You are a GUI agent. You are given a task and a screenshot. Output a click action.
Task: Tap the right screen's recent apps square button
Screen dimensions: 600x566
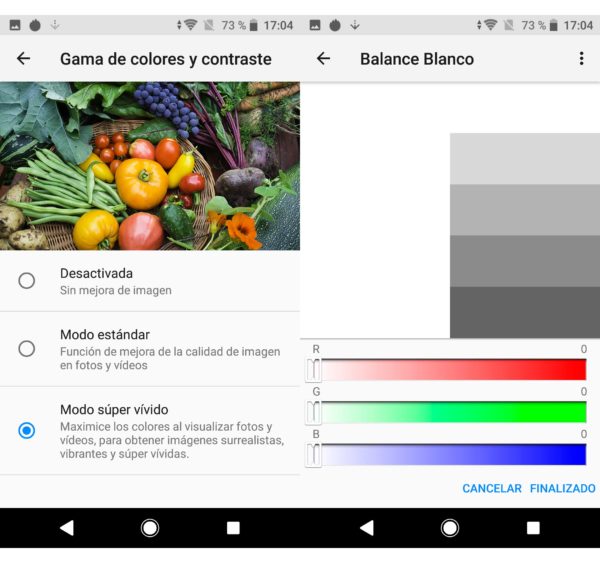[x=533, y=528]
